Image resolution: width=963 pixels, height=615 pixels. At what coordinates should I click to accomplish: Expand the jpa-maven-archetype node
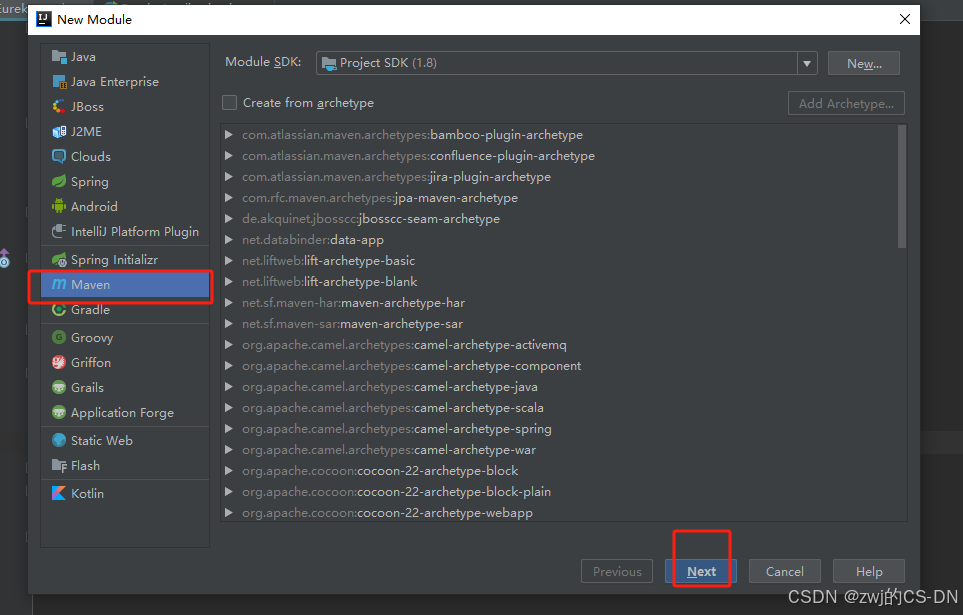click(228, 198)
